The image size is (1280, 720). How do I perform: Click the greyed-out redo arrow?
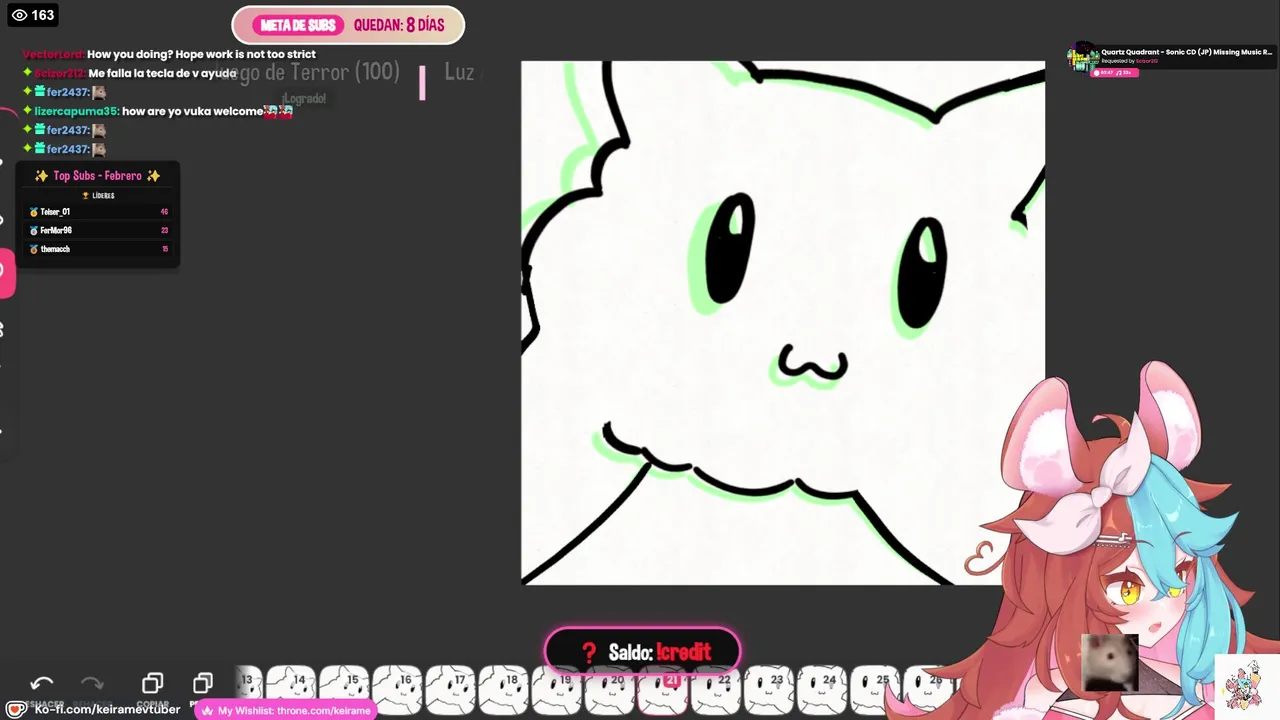point(92,683)
